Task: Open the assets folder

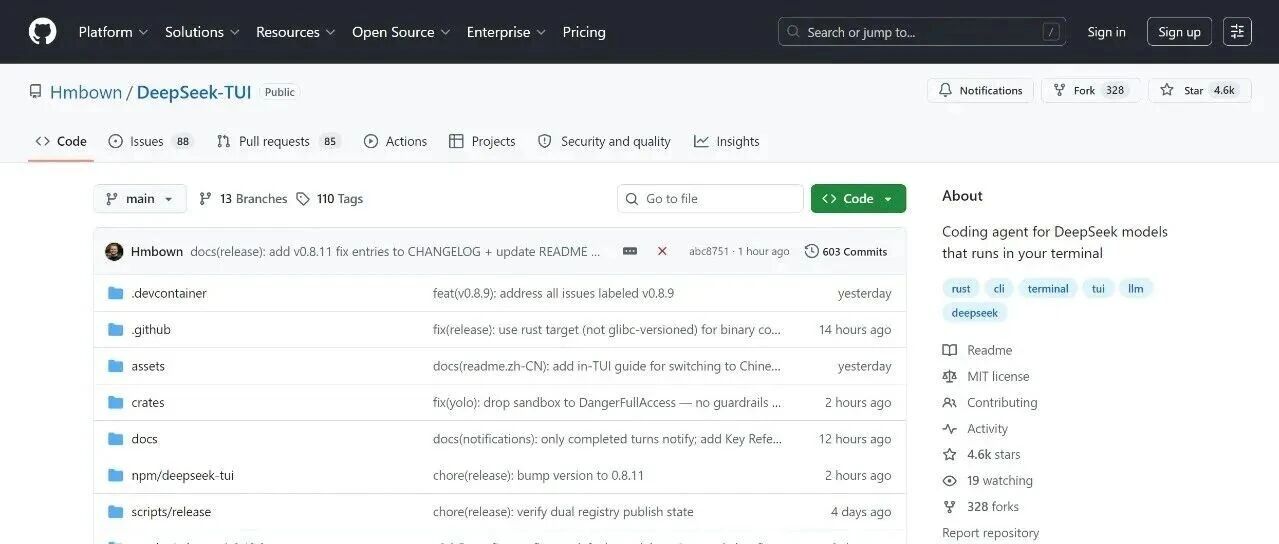Action: pyautogui.click(x=148, y=366)
